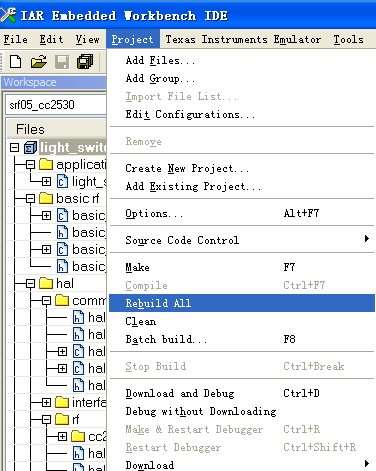This screenshot has width=376, height=471.
Task: Collapse the light_switch project root node
Action: (14, 147)
